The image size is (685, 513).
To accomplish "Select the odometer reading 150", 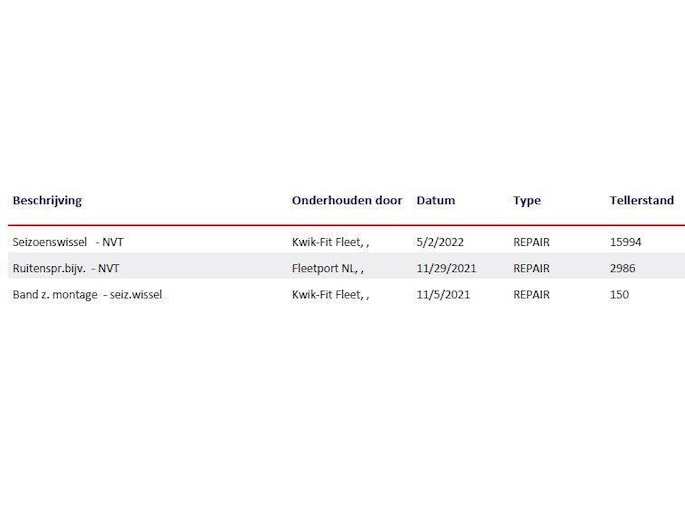I will pos(619,295).
